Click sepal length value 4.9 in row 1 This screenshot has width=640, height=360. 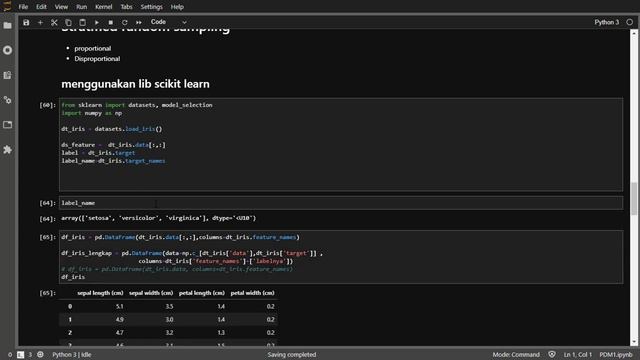point(120,320)
